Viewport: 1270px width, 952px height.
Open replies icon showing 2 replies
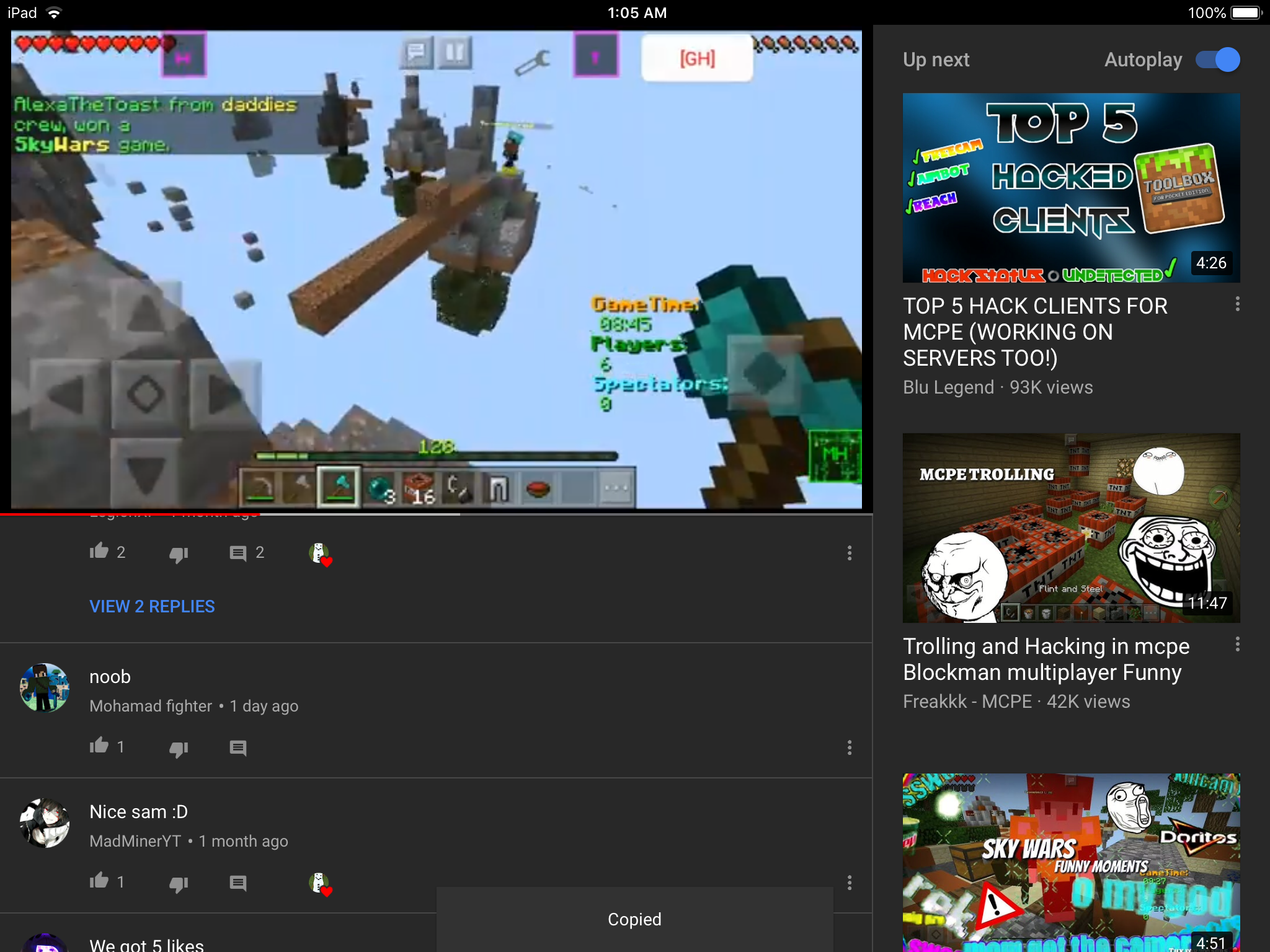pyautogui.click(x=238, y=553)
